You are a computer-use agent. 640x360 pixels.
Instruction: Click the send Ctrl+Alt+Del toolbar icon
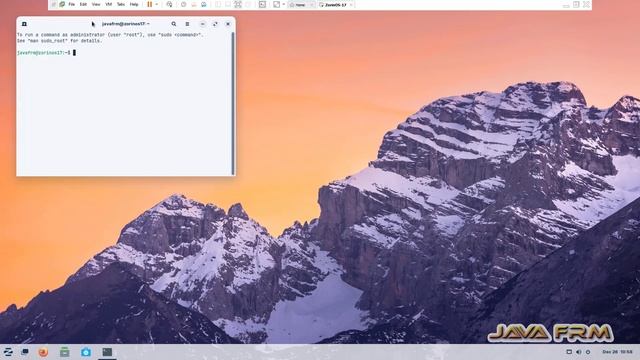coord(169,4)
